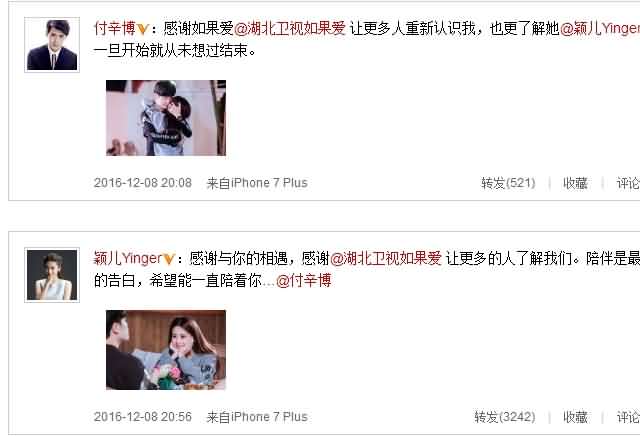Open 付辛博's profile avatar
Viewport: 640px width, 436px height.
pyautogui.click(x=52, y=45)
